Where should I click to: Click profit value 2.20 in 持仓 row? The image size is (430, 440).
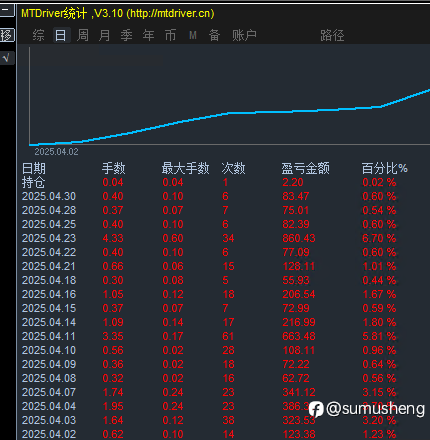tap(293, 182)
